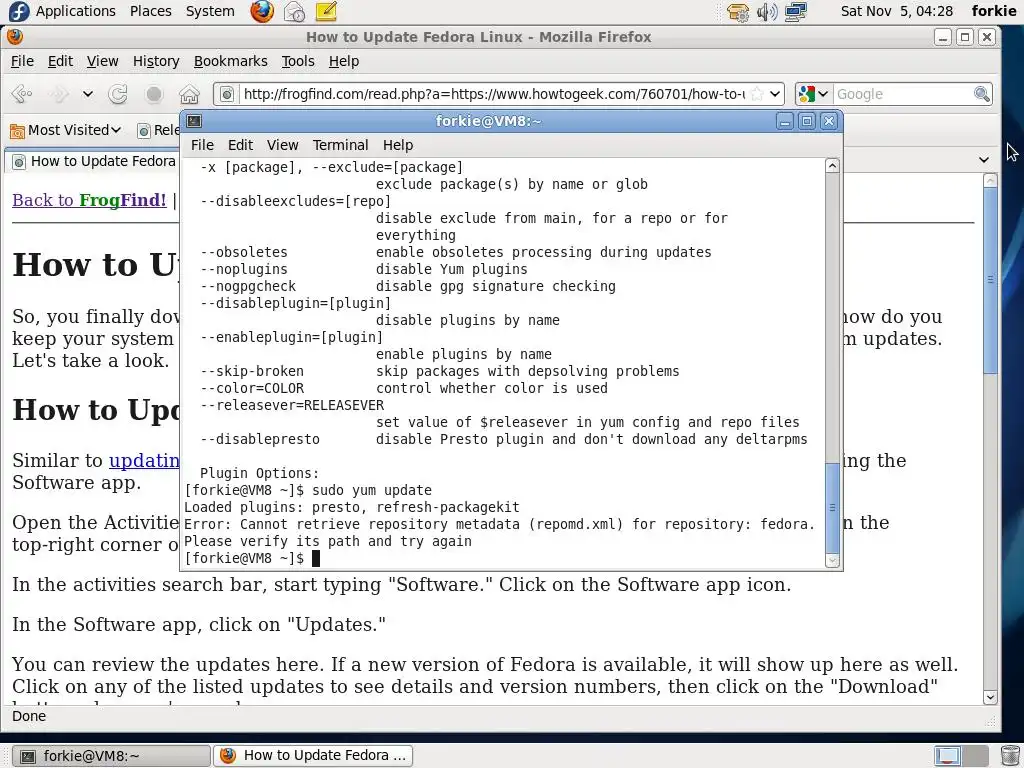Reload the page in Firefox
This screenshot has height=768, width=1024.
(118, 94)
